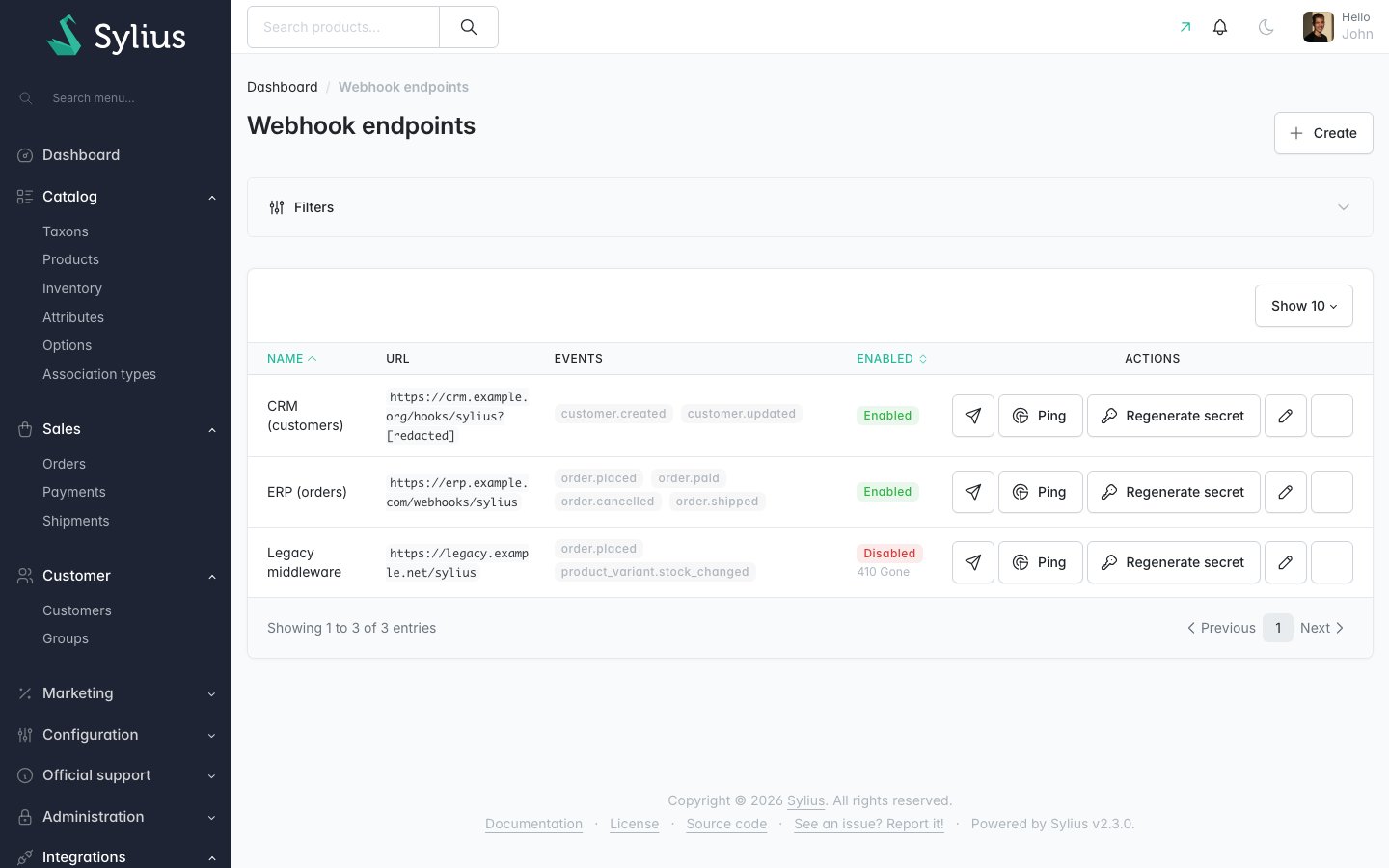Open Orders under Sales
Image resolution: width=1389 pixels, height=868 pixels.
[x=64, y=464]
